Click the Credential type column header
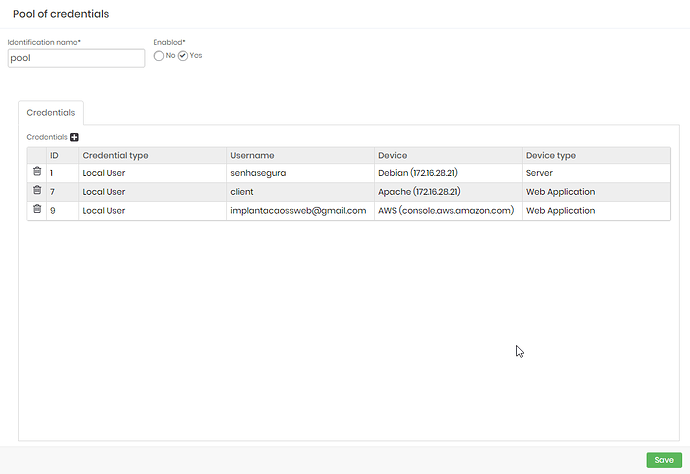Viewport: 690px width, 474px height. (152, 155)
